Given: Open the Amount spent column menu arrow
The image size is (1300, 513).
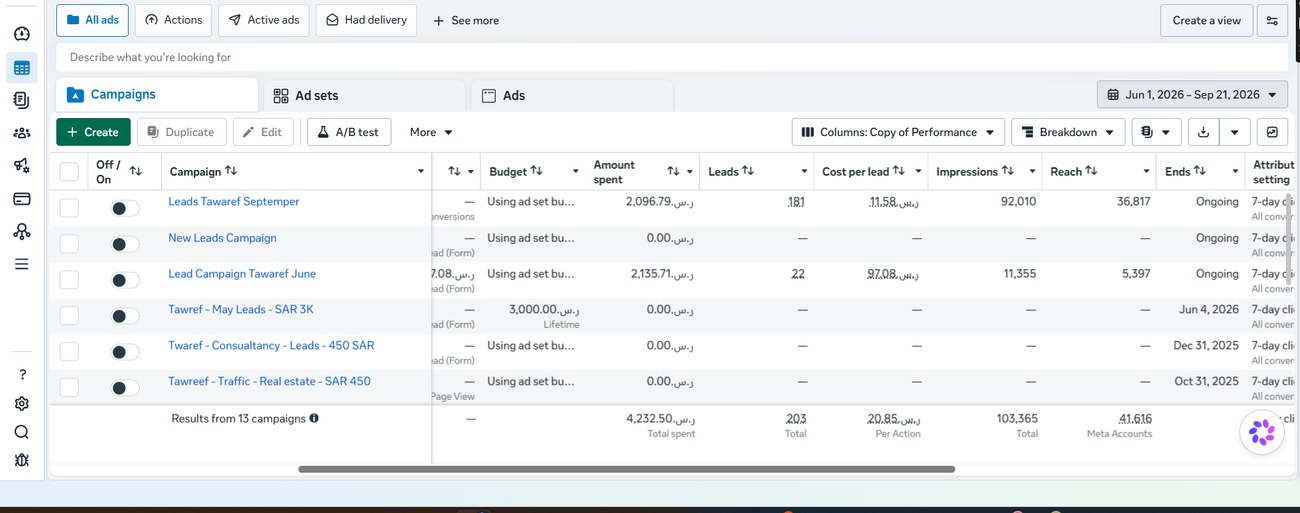Looking at the screenshot, I should pyautogui.click(x=689, y=172).
